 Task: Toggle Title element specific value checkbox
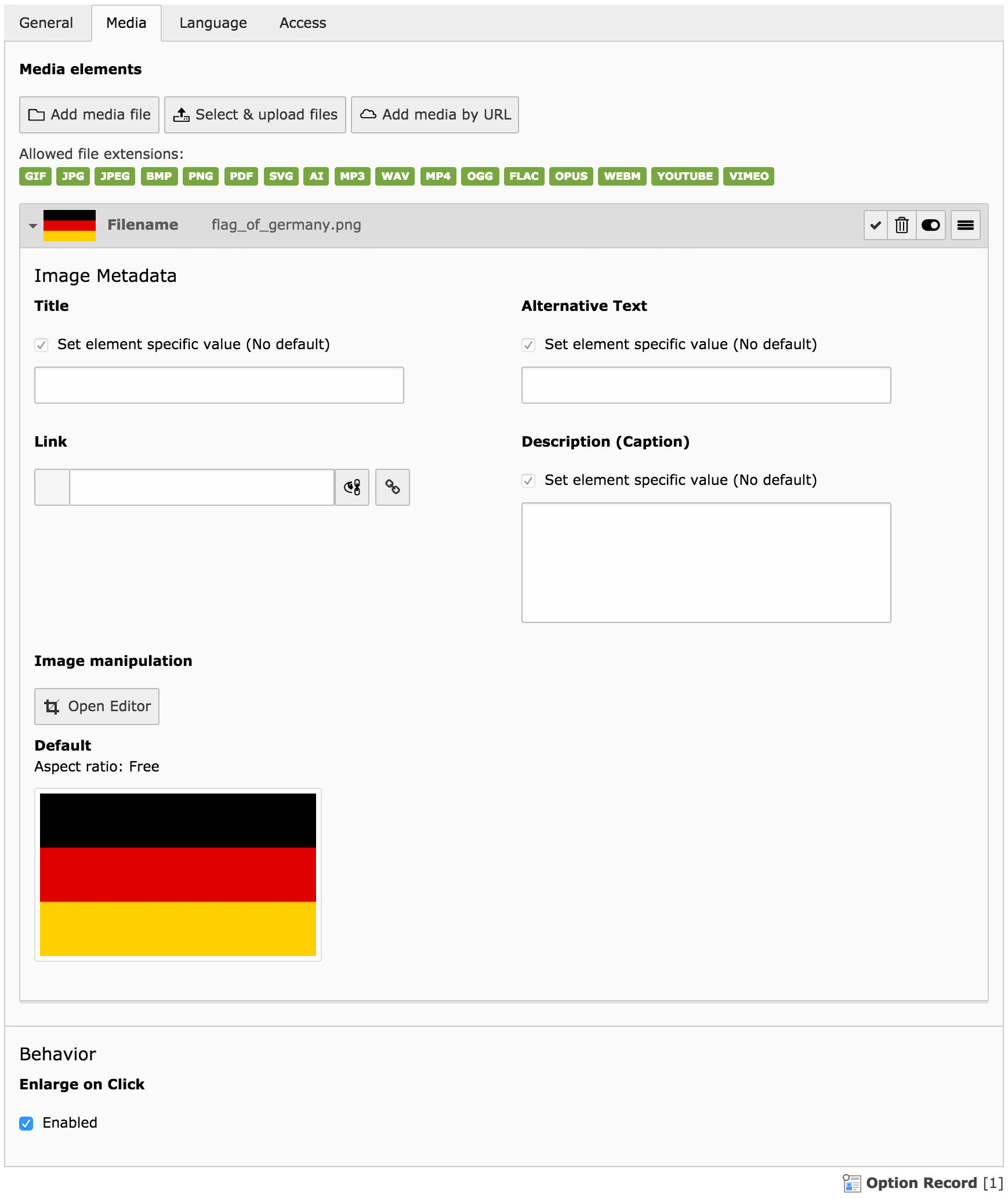coord(41,345)
